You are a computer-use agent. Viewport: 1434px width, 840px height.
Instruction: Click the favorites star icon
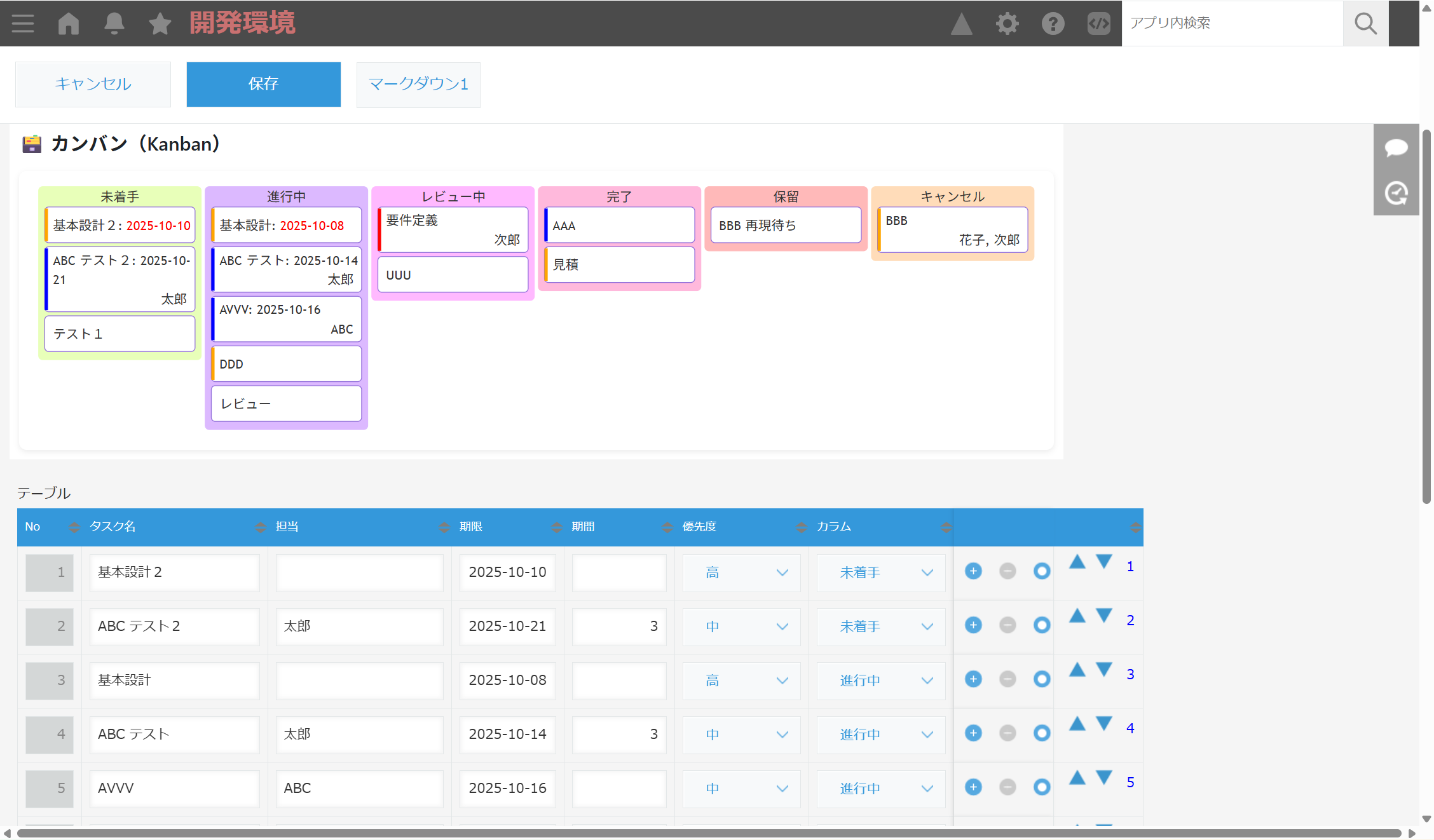pos(160,24)
